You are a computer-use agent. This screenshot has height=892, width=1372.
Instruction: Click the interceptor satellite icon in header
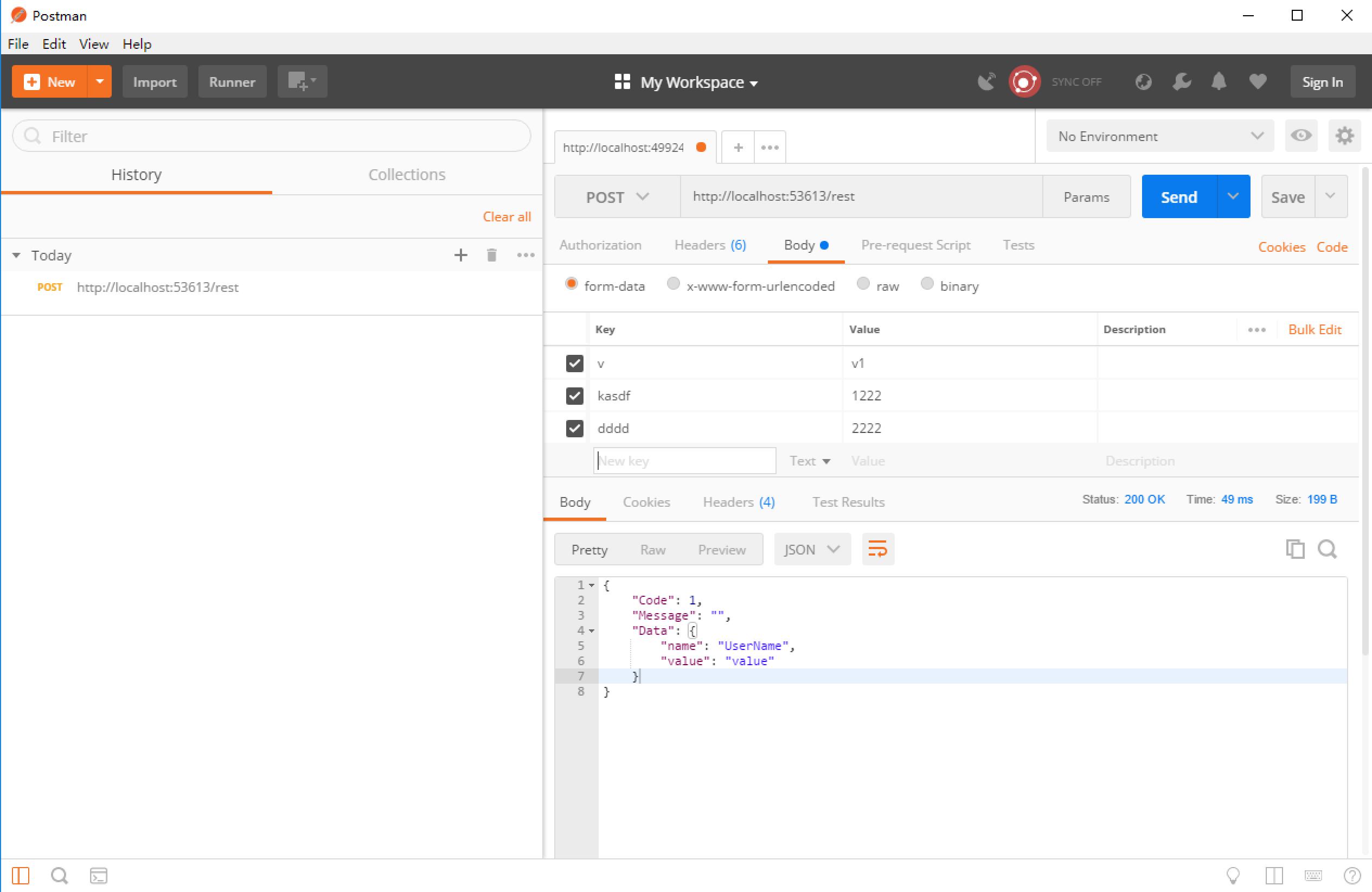(x=986, y=82)
